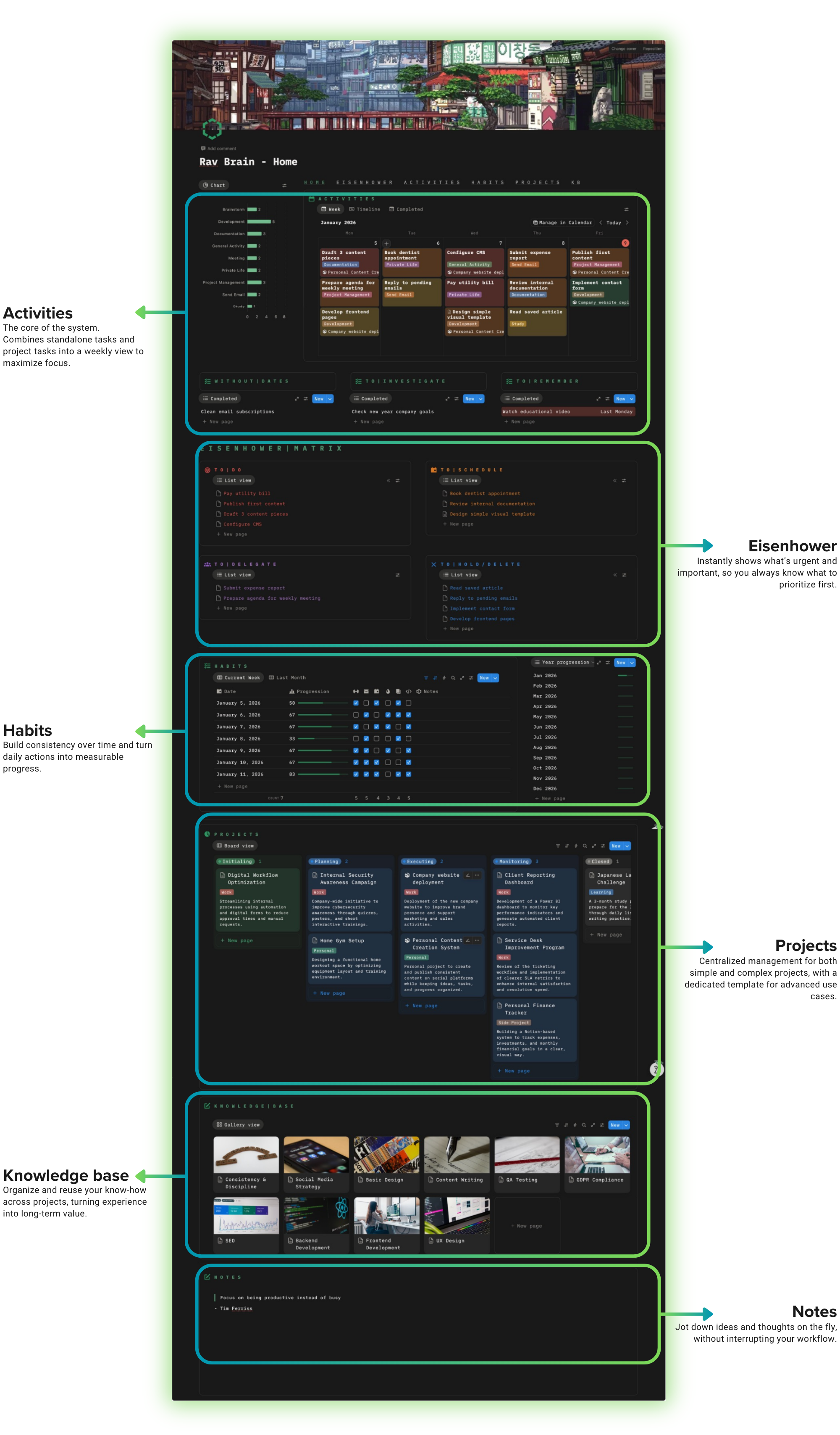Click the sort icon in Projects toolbar
The image size is (840, 1435).
point(567,846)
